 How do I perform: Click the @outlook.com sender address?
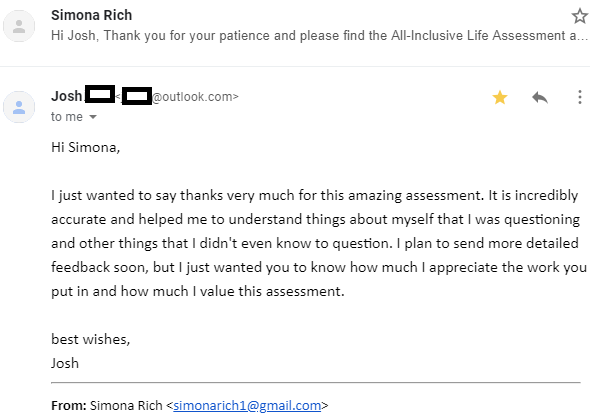tap(195, 97)
